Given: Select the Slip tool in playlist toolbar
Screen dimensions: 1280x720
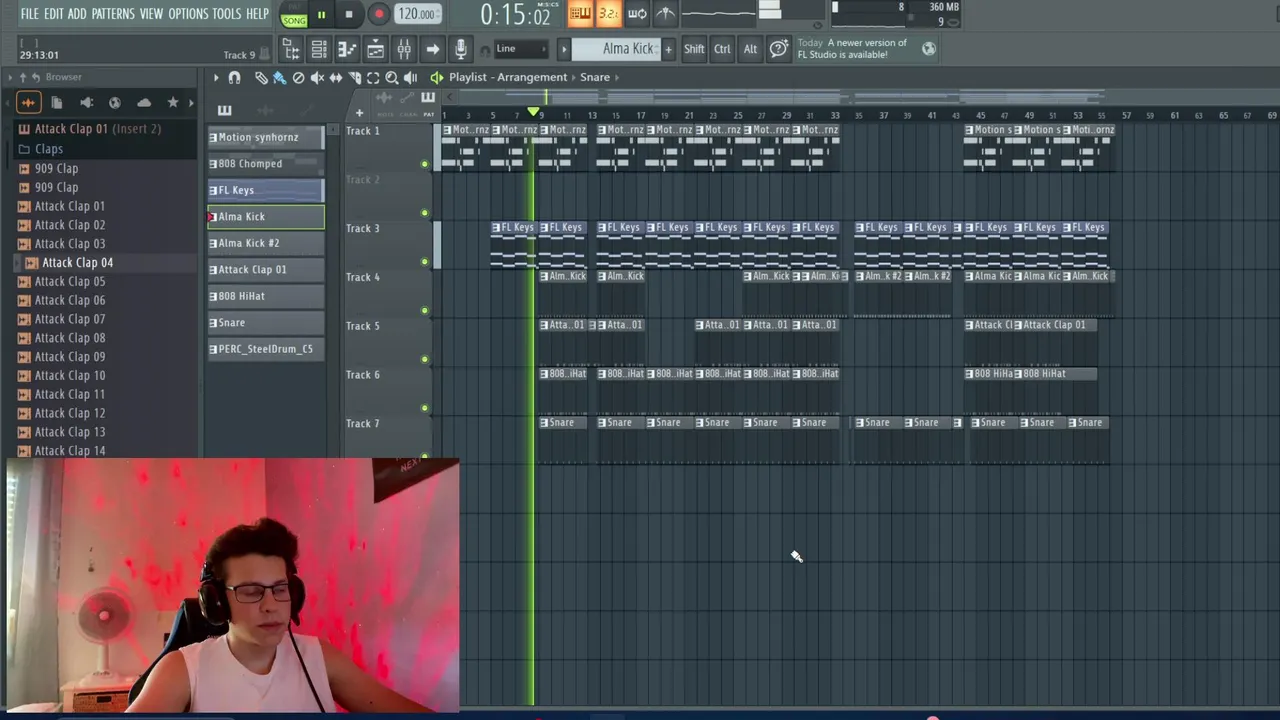Looking at the screenshot, I should pyautogui.click(x=336, y=78).
